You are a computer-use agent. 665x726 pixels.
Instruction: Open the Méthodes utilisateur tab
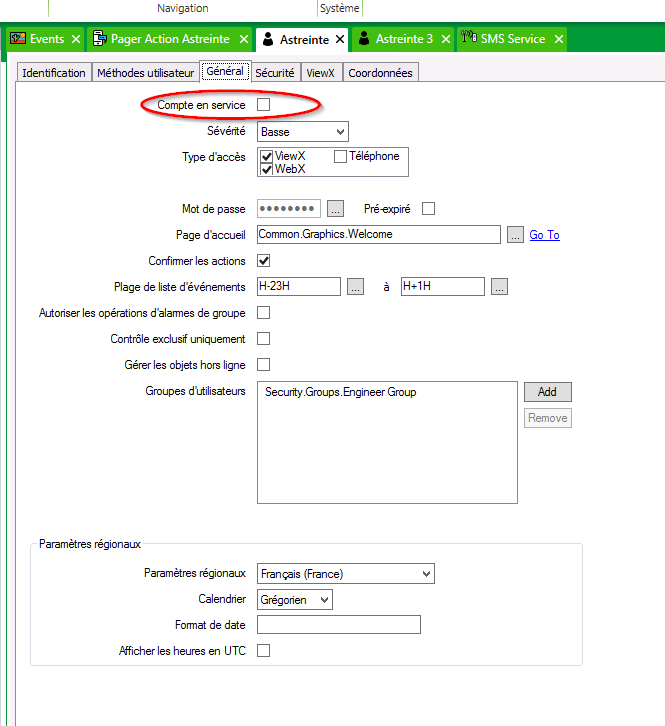145,73
